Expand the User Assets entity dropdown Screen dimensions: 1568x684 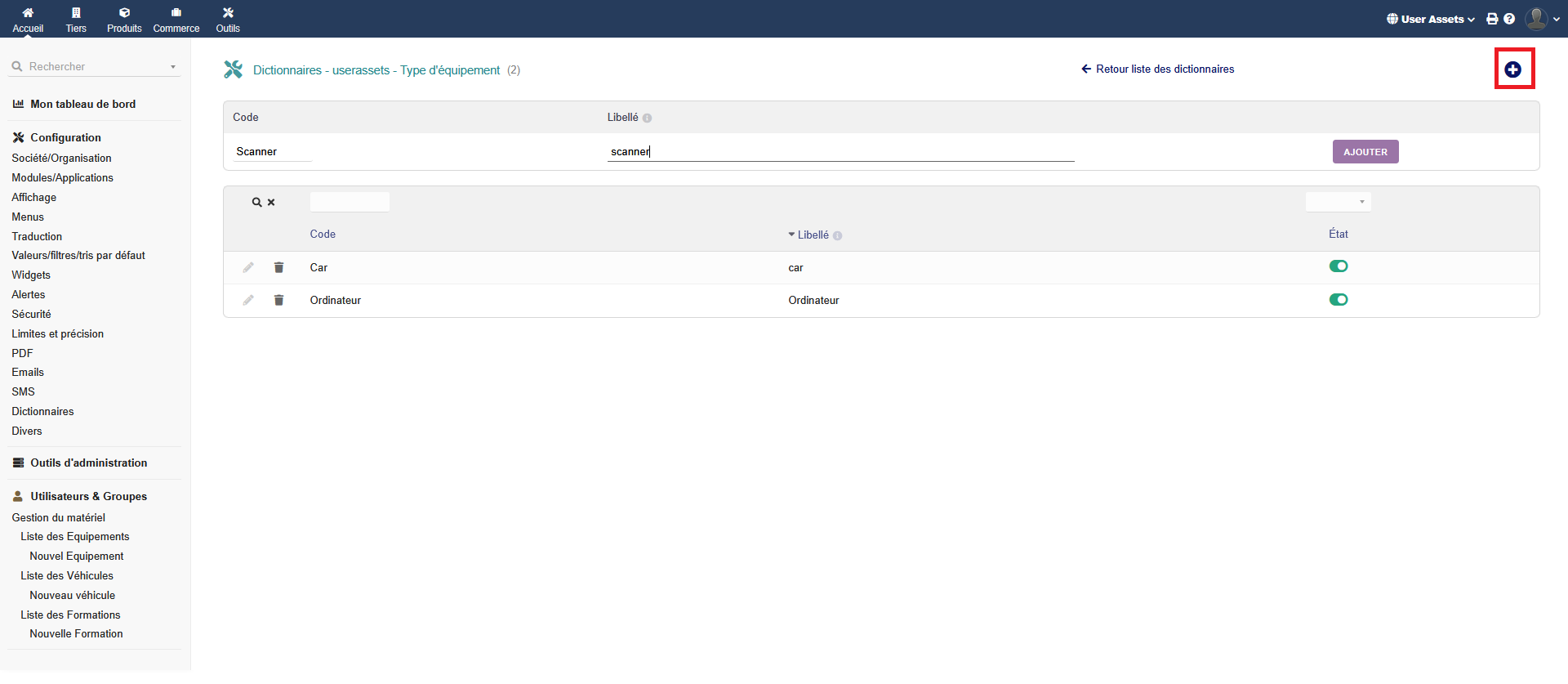point(1431,19)
